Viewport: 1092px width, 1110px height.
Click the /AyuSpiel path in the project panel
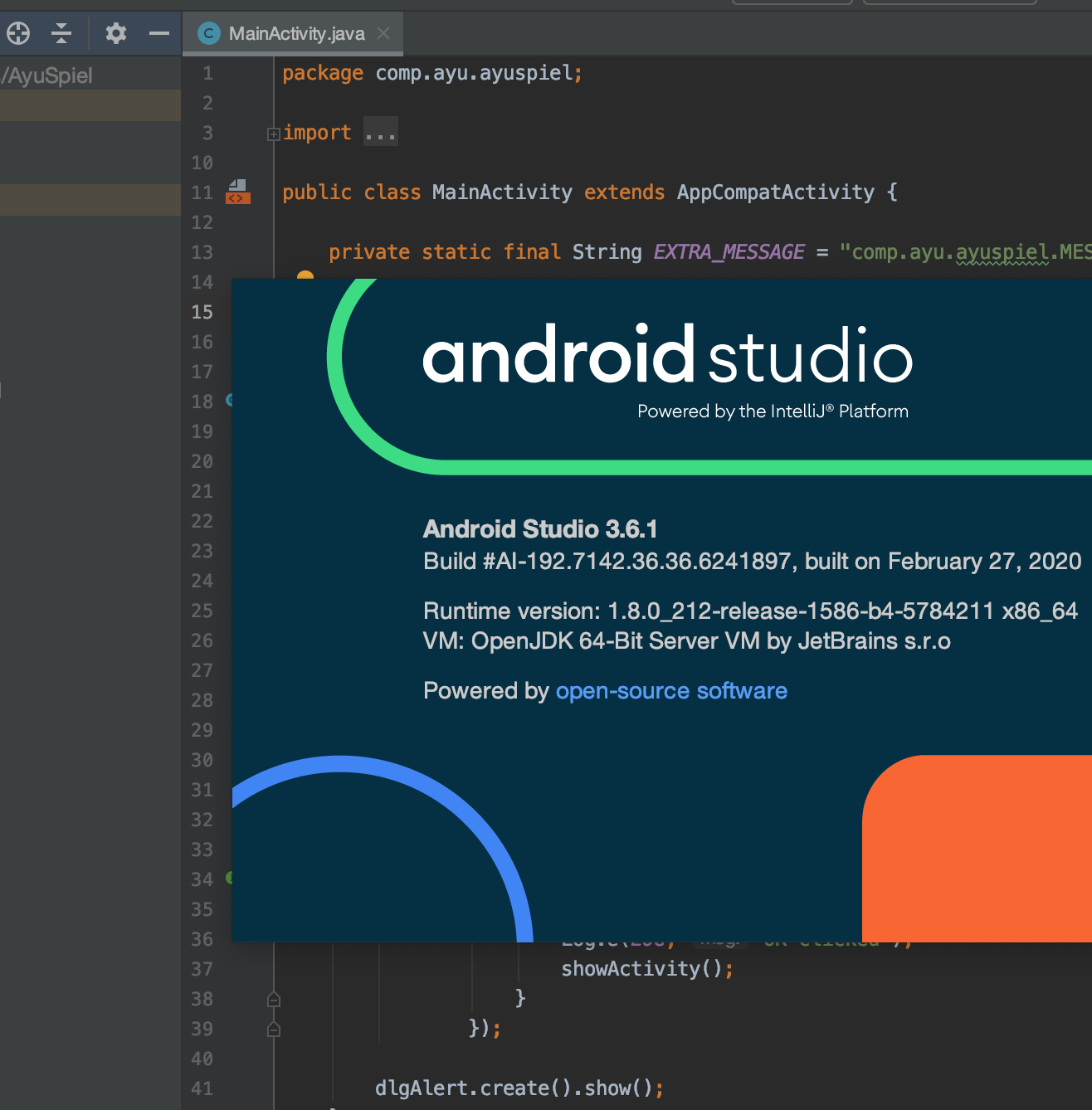tap(46, 75)
